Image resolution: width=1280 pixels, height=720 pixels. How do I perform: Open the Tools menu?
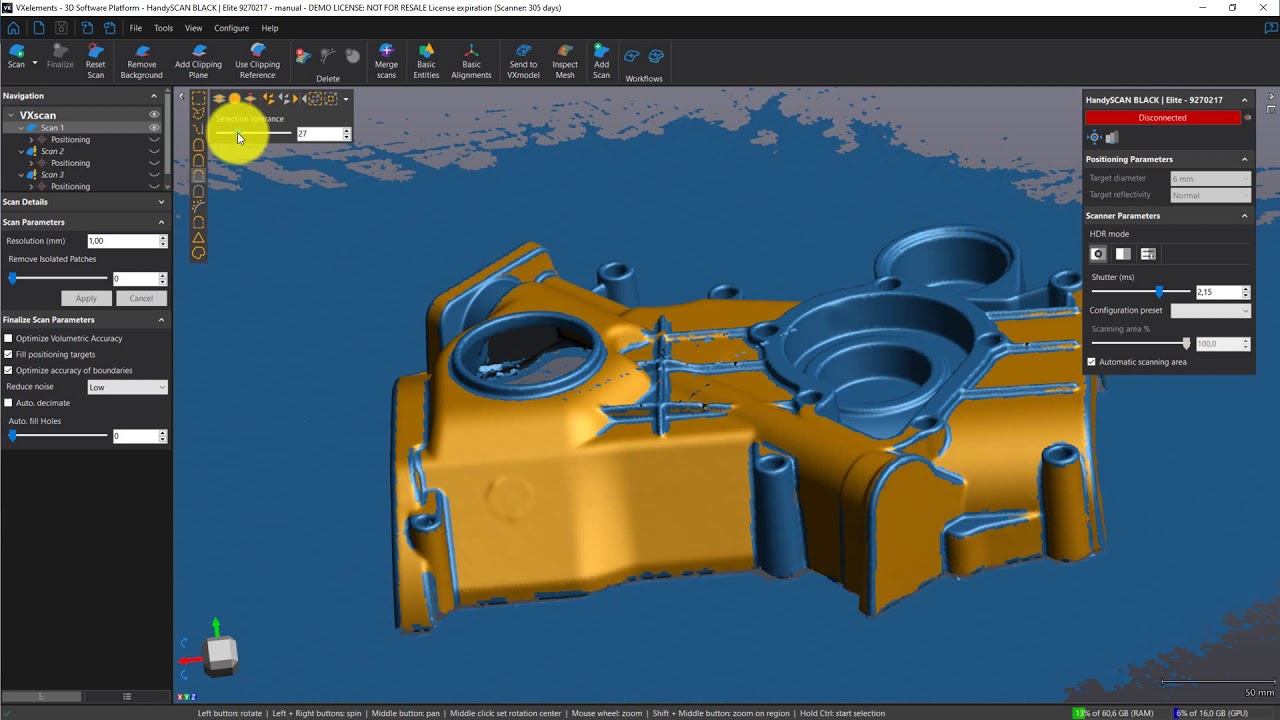(163, 28)
